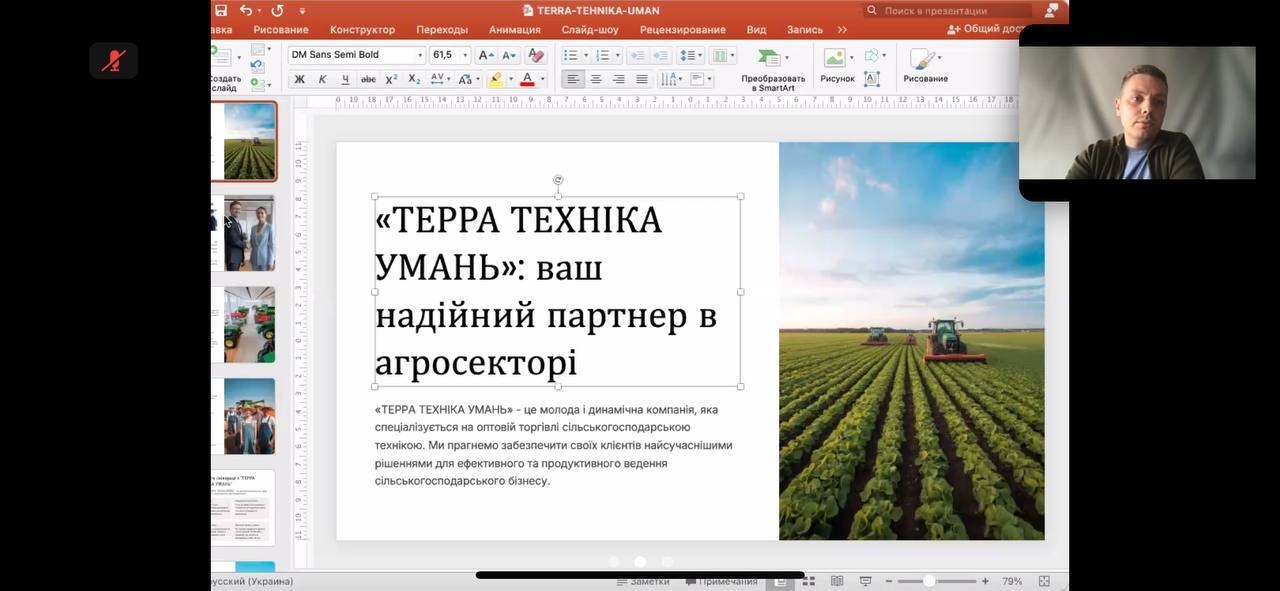Switch to the Рисование ribbon tab
The image size is (1280, 591).
point(281,30)
